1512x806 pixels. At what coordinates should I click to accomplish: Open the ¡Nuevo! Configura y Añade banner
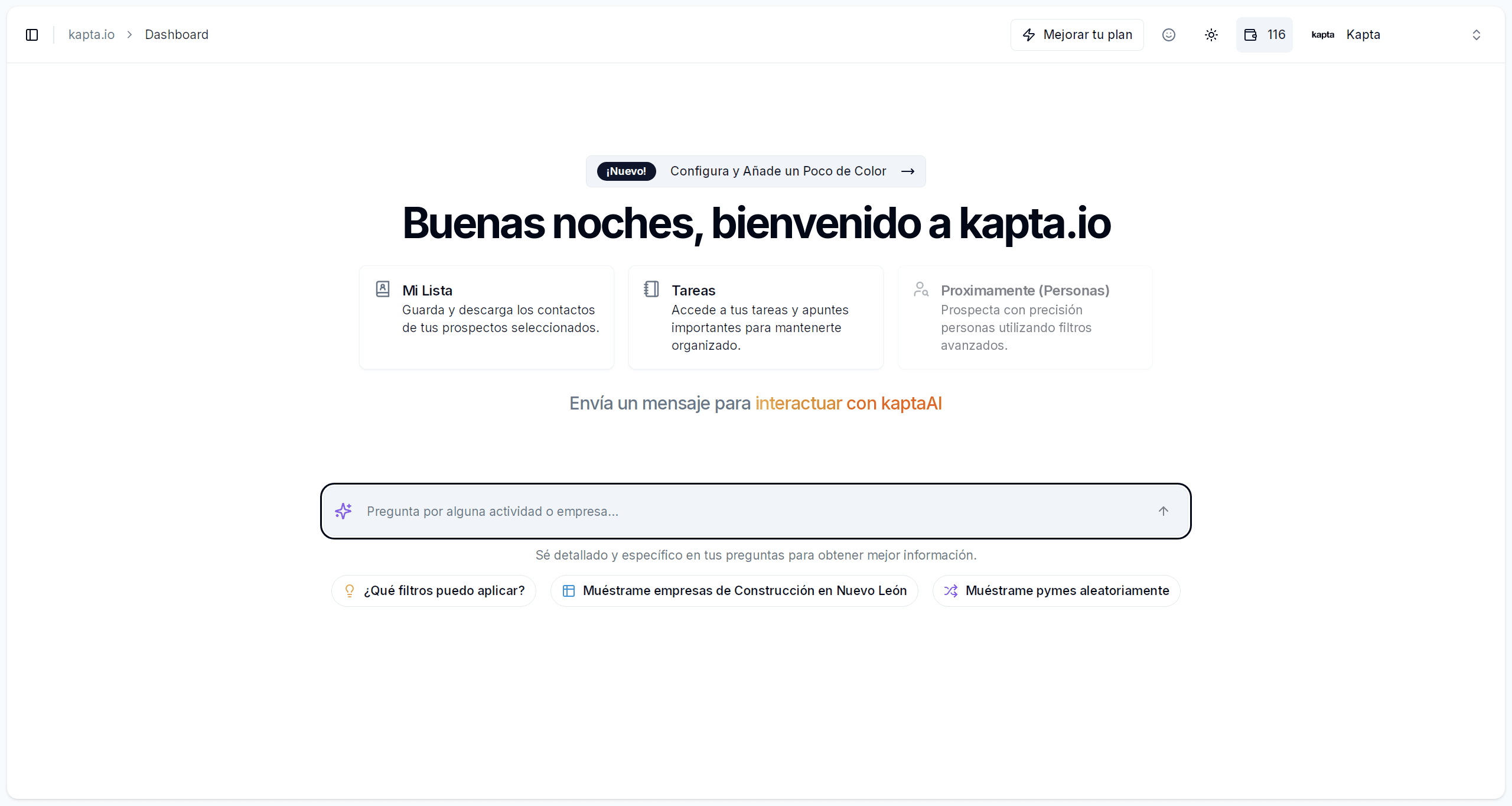[755, 171]
